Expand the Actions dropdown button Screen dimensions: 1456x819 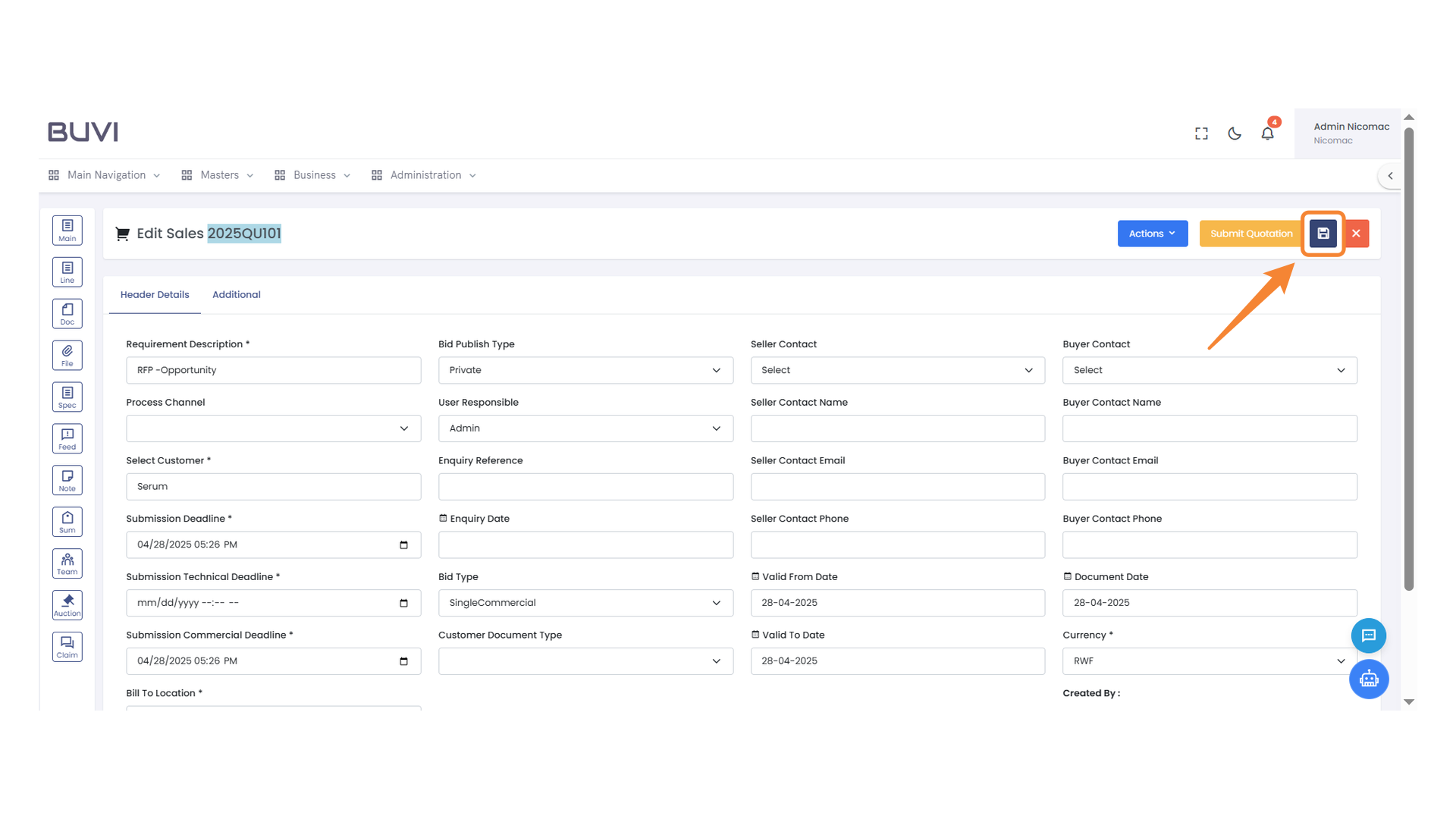click(1152, 234)
